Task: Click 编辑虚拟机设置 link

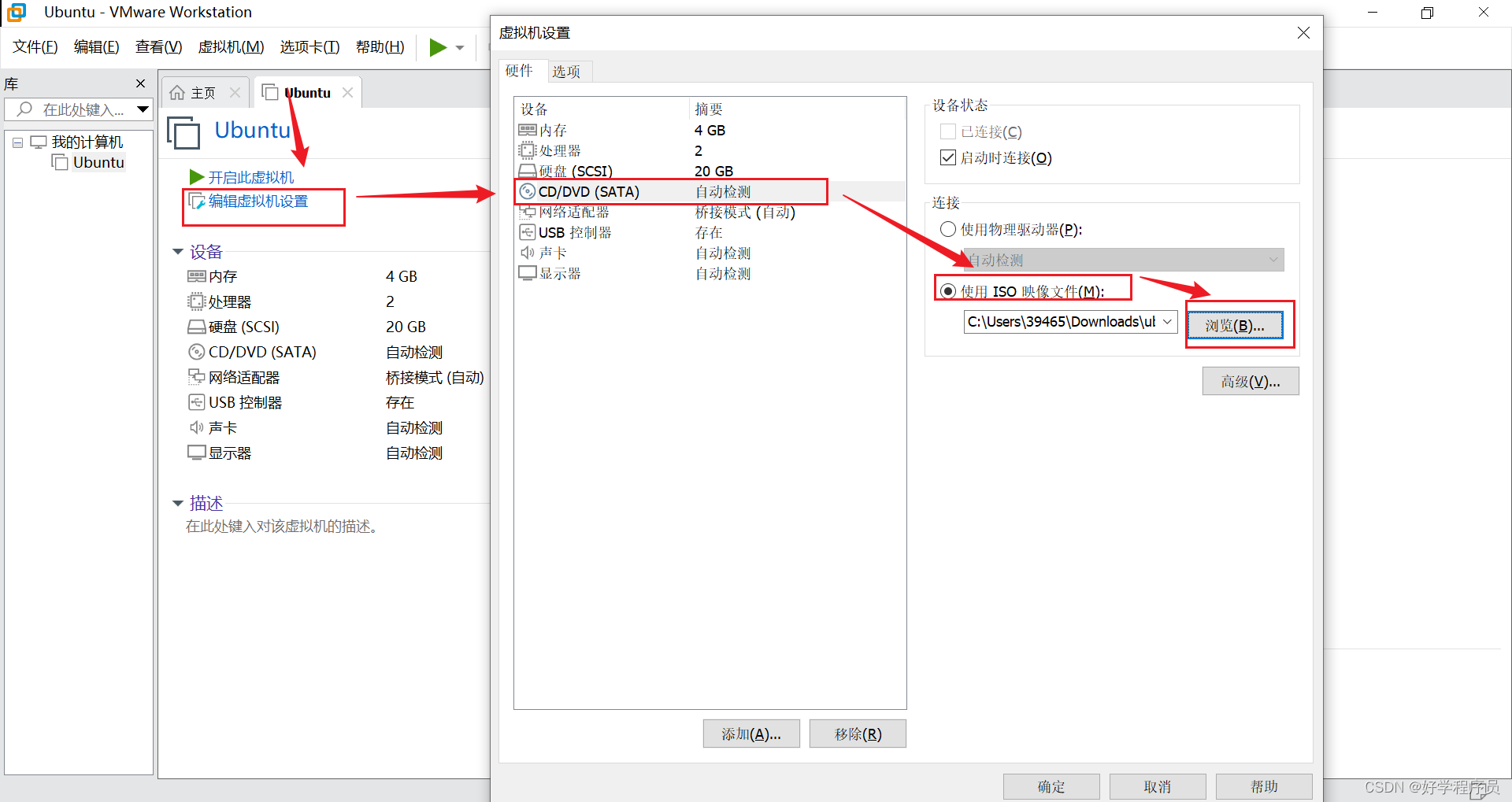Action: tap(258, 201)
